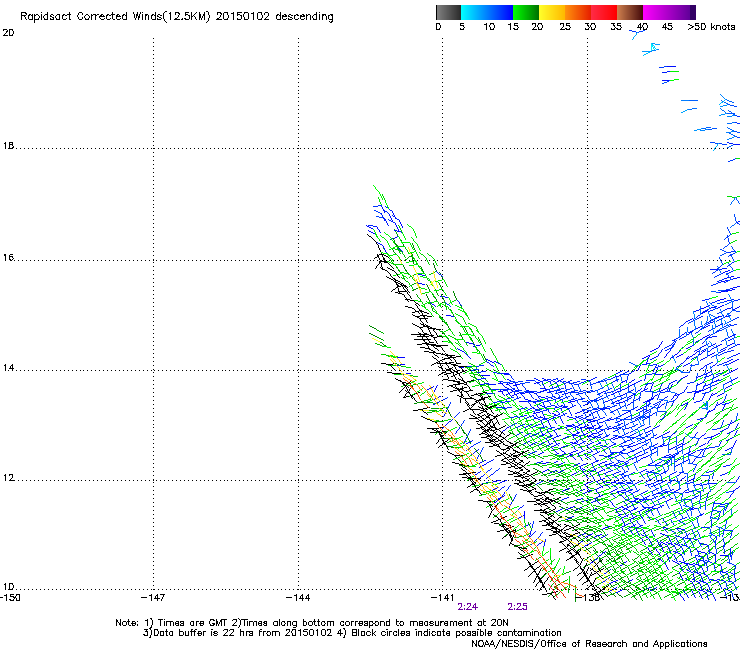Click the '>50 knots' legend label

click(711, 27)
